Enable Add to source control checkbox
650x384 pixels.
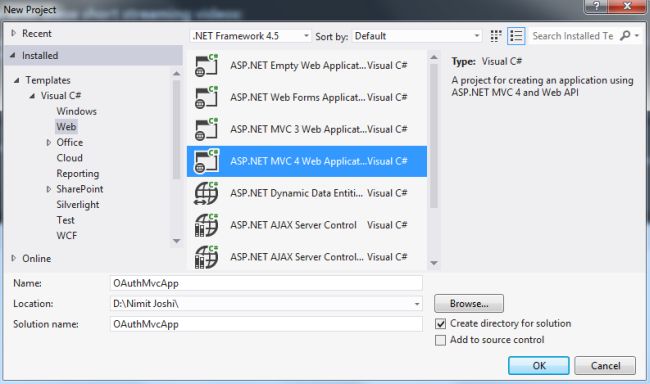pyautogui.click(x=440, y=340)
